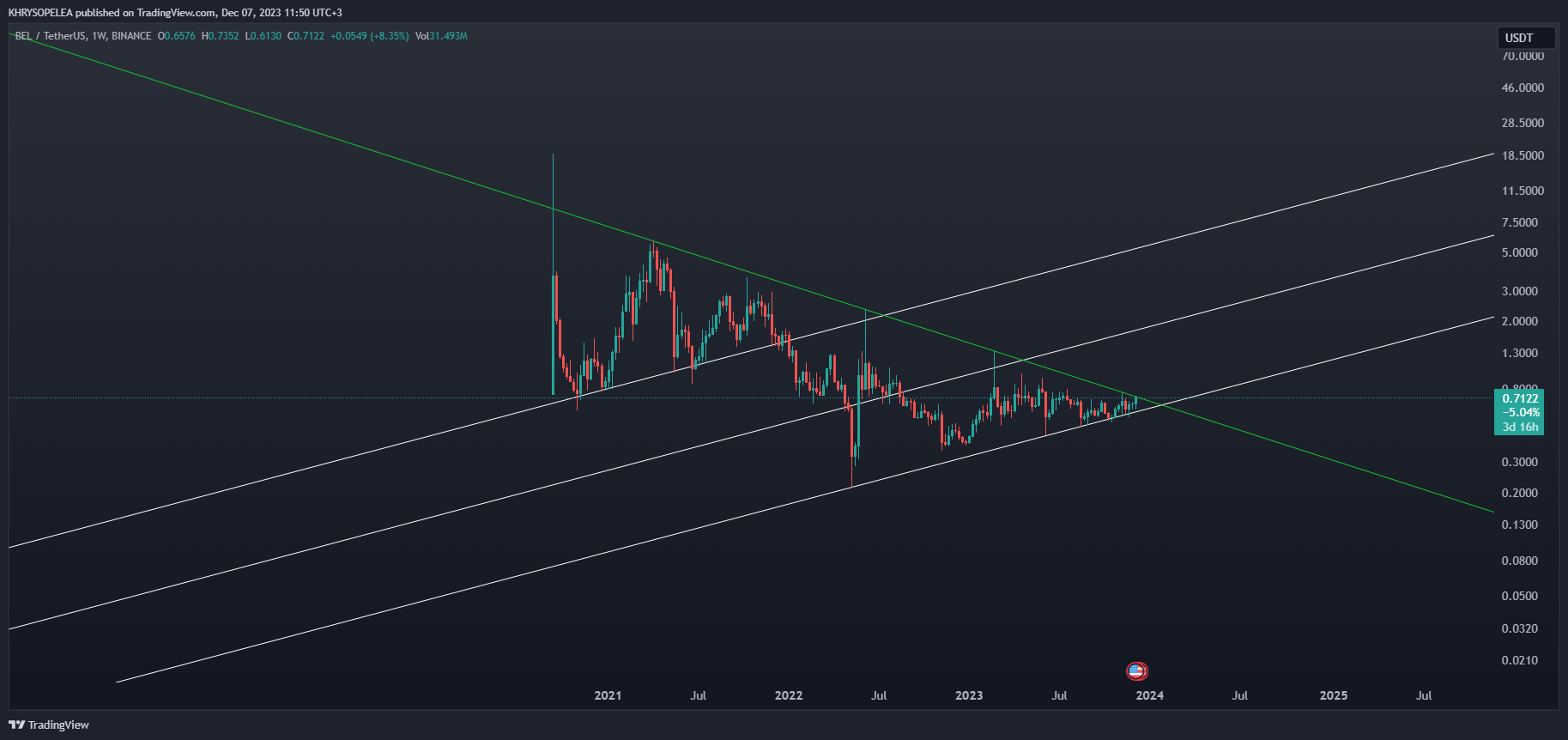Click the 70.0000 price axis label
Screen dimensions: 1568x740
(1523, 56)
